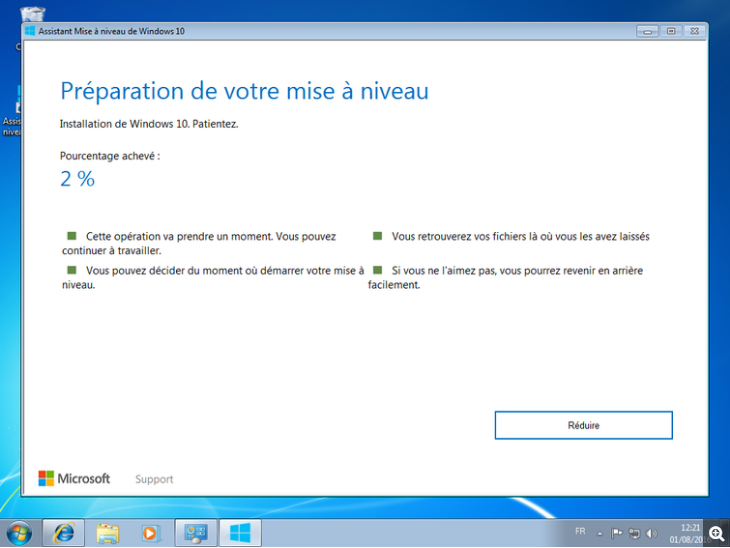Show hidden tray icons arrow
Viewport: 730px width, 548px height.
pyautogui.click(x=600, y=534)
